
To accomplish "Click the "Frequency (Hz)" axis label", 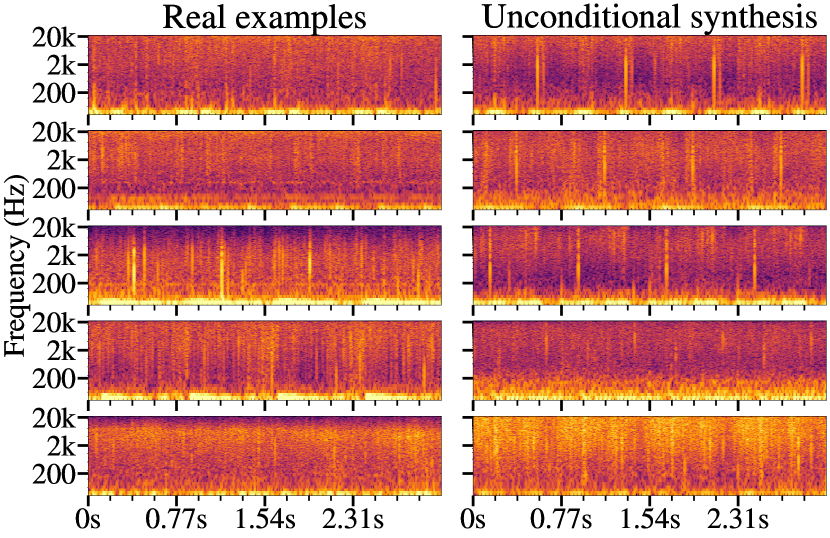I will [x=15, y=265].
